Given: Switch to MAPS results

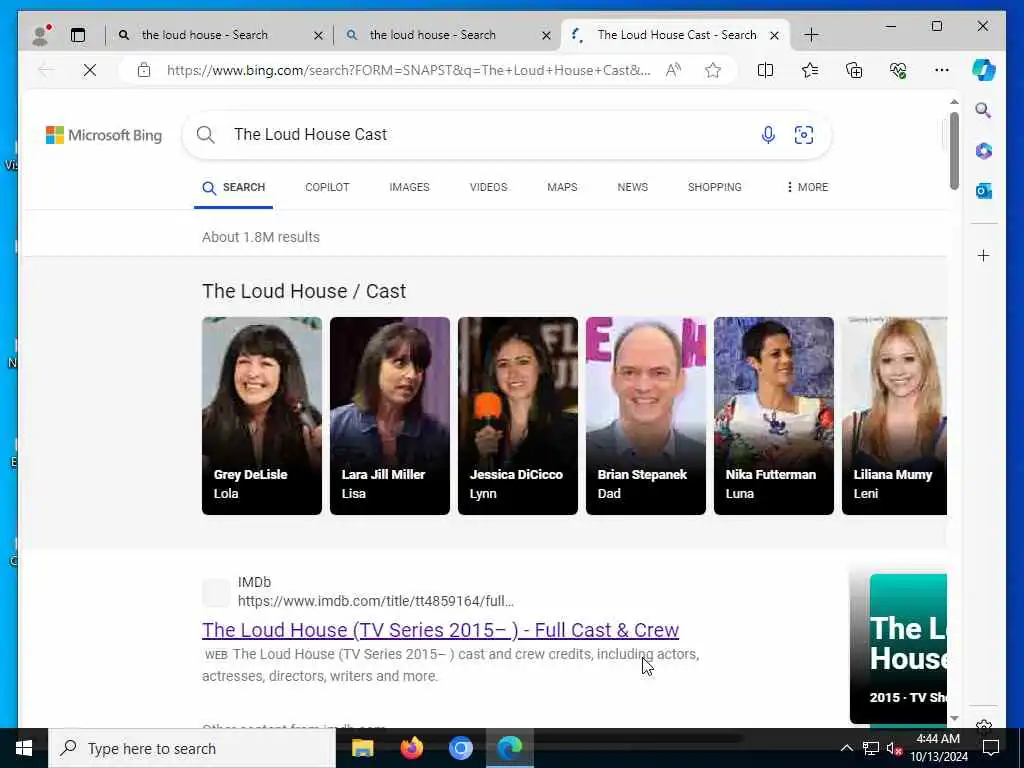Looking at the screenshot, I should point(562,187).
